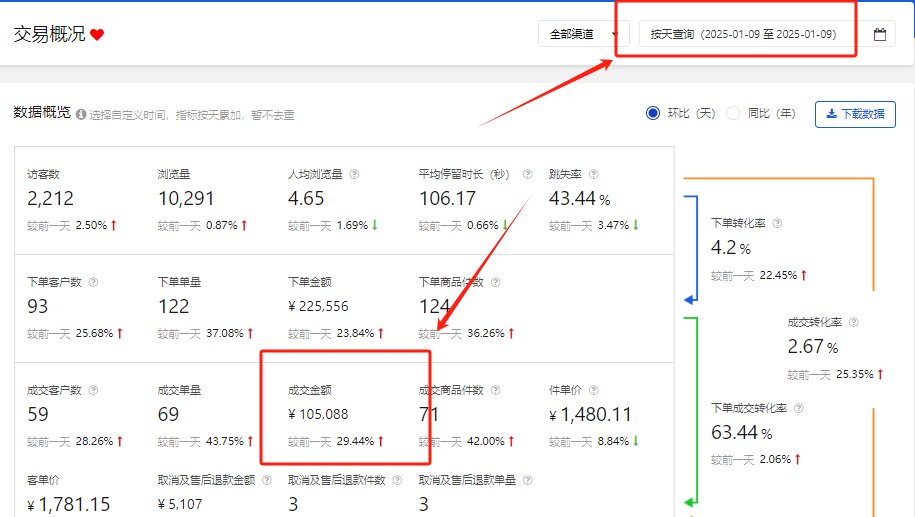915x517 pixels.
Task: Click the red heart favorite icon
Action: tap(97, 35)
